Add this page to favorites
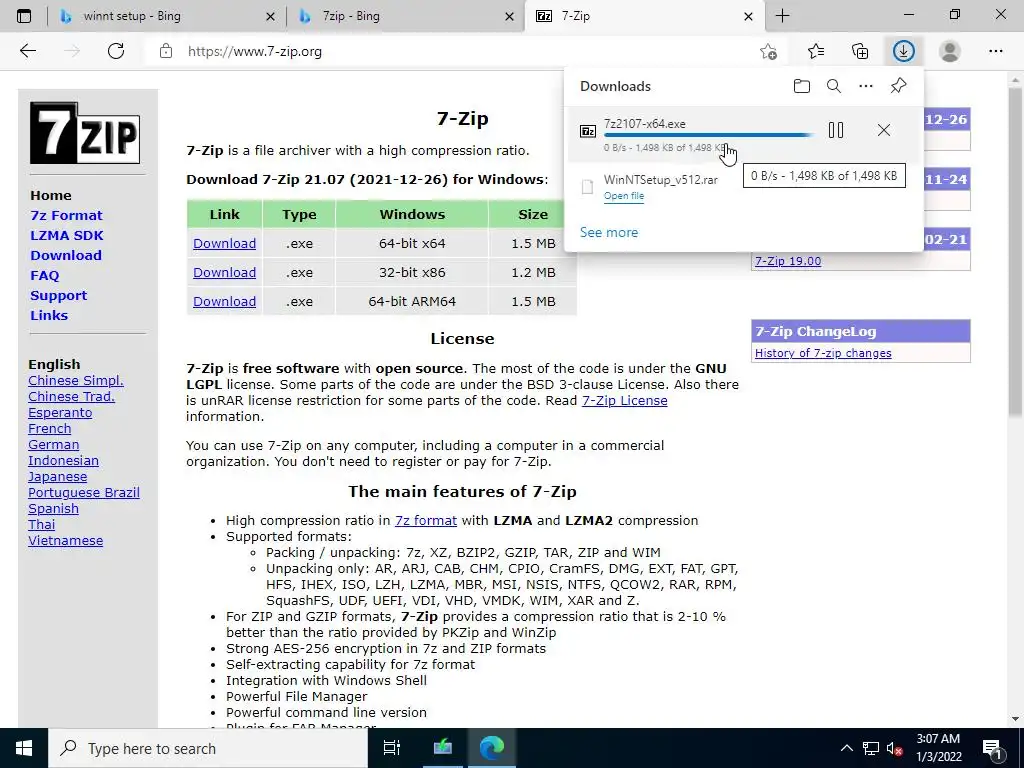This screenshot has height=768, width=1024. pyautogui.click(x=769, y=51)
